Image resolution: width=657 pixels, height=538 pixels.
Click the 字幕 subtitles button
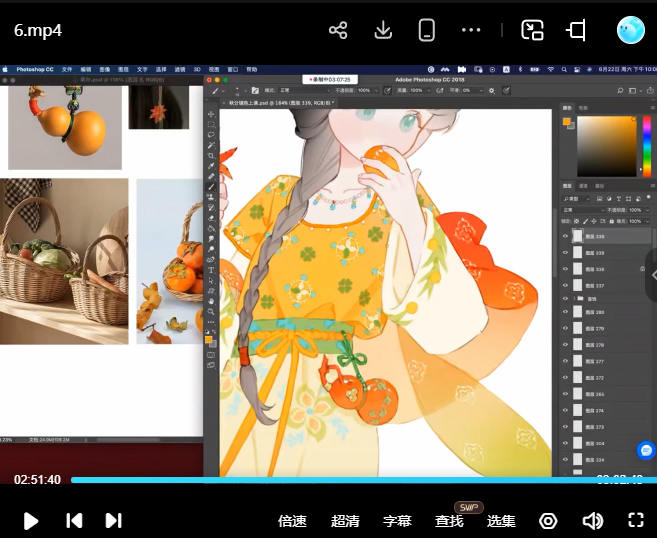click(397, 521)
